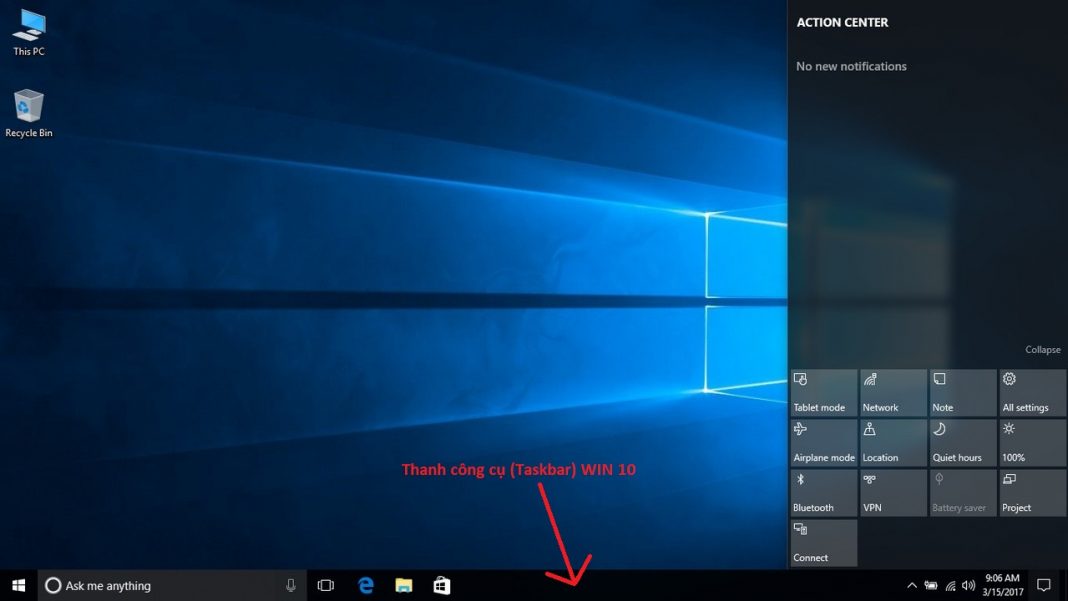Click the battery icon in the system tray
1068x601 pixels.
[x=930, y=585]
